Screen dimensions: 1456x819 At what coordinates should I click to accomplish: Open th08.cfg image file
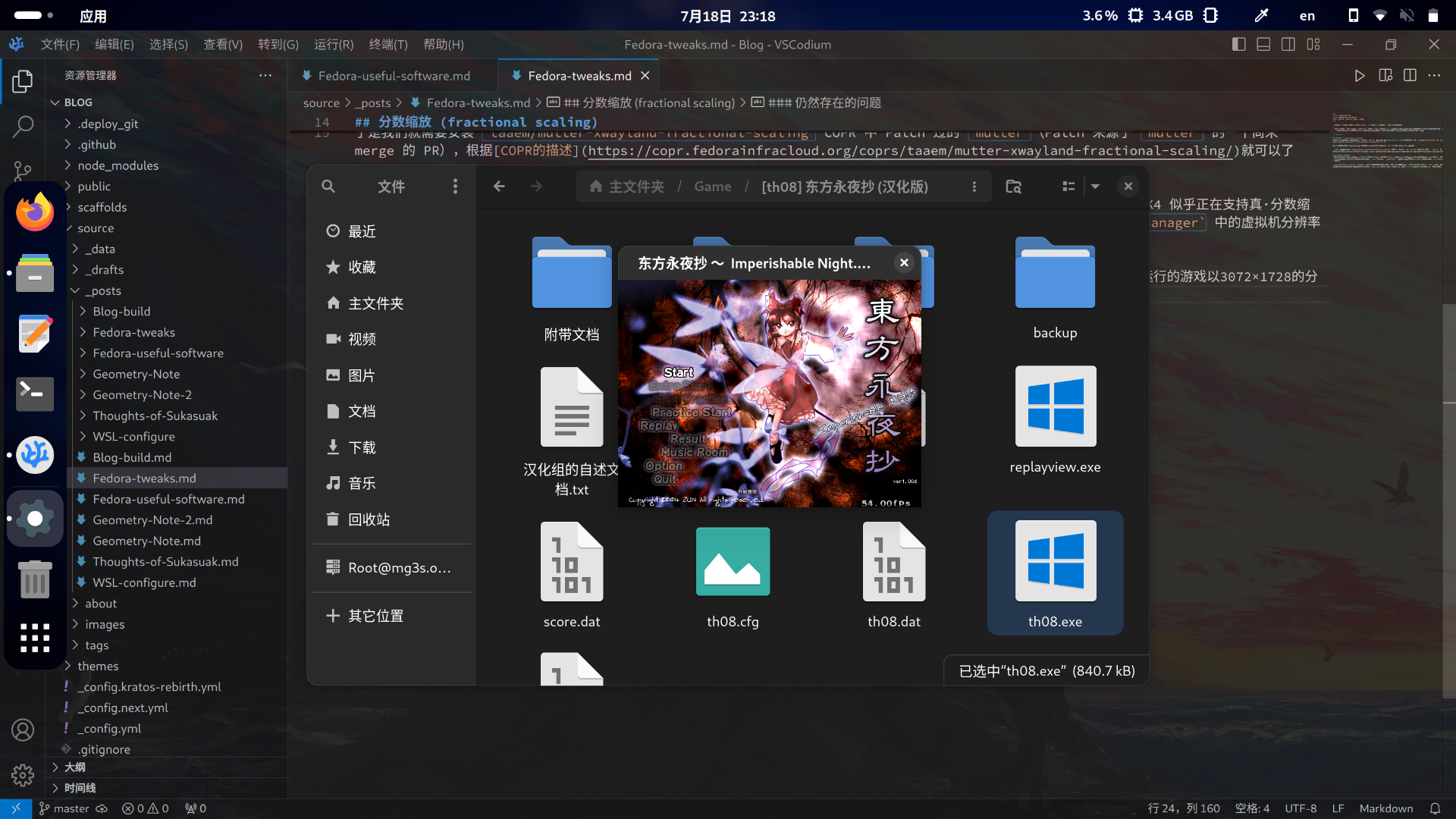click(733, 563)
